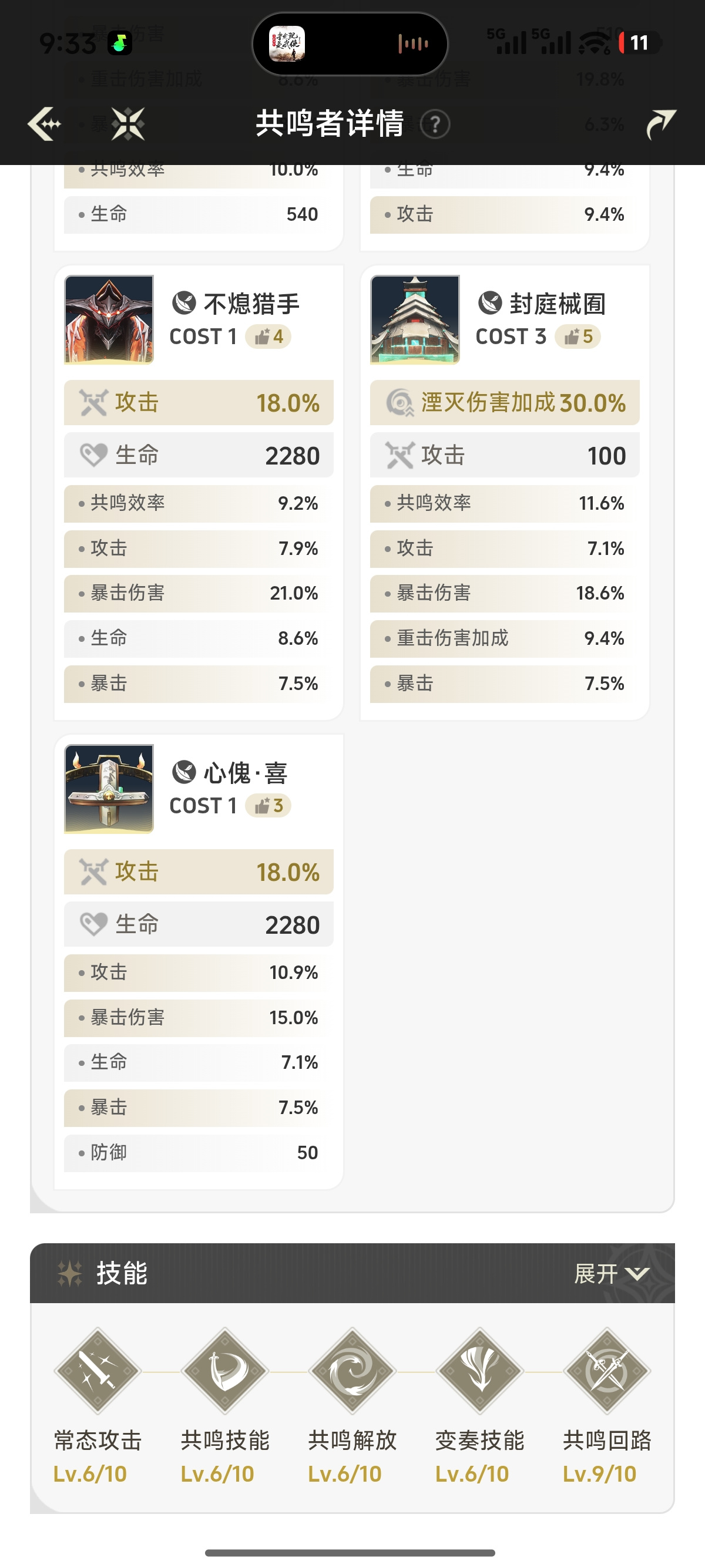Tap the like badge on 不熄猎手
Viewport: 705px width, 1568px height.
pos(268,337)
